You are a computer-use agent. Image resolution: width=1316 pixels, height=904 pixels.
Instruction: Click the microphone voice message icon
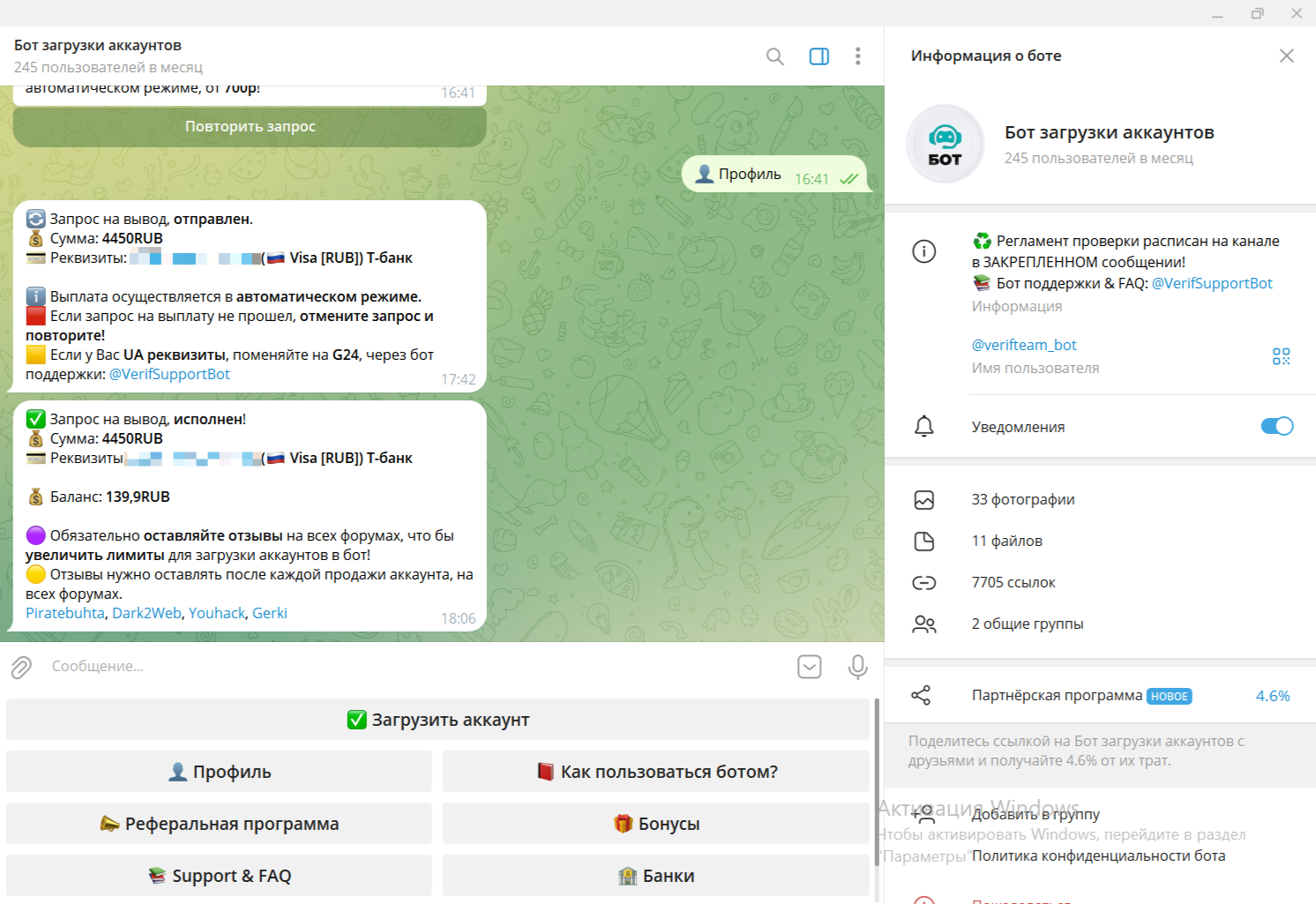[x=857, y=667]
